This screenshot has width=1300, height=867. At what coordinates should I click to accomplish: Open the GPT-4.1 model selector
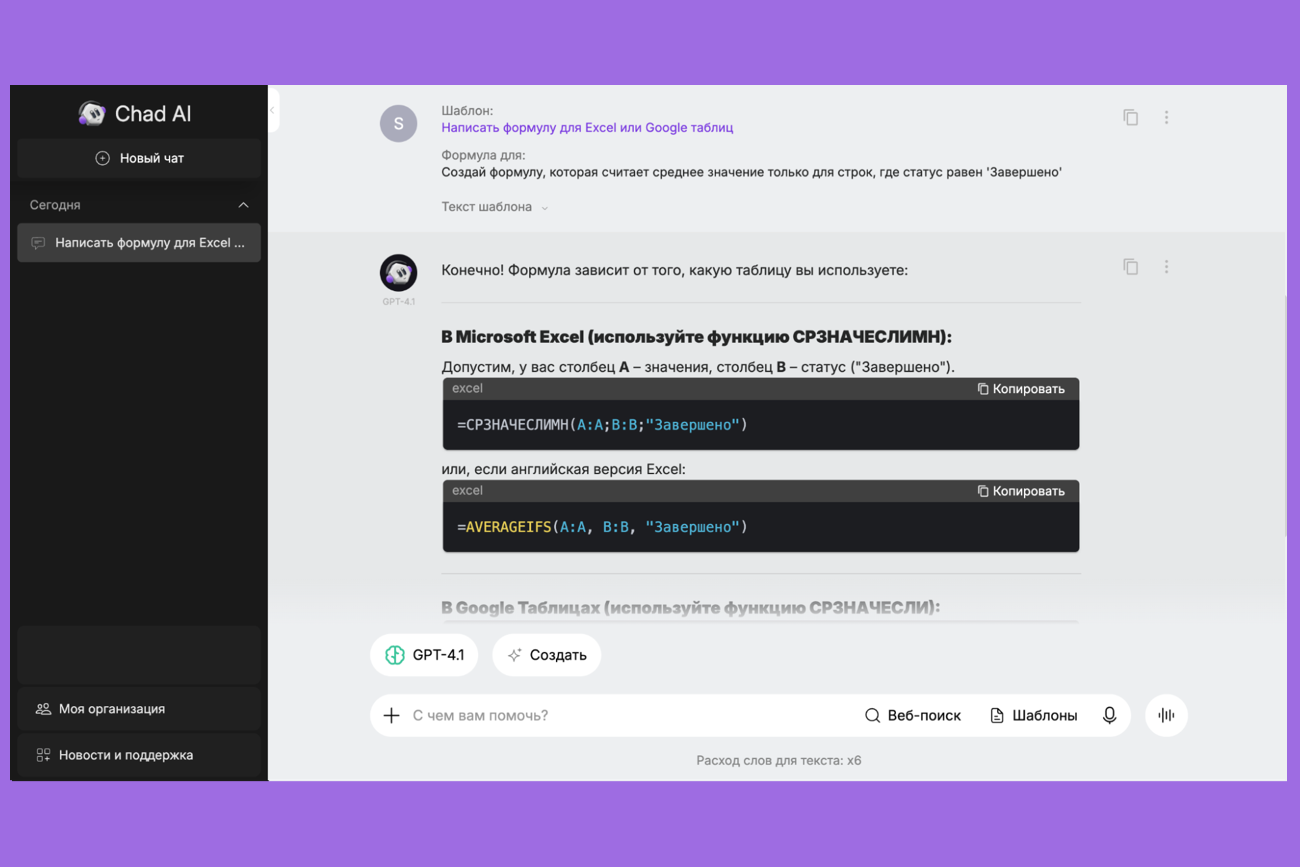(424, 655)
